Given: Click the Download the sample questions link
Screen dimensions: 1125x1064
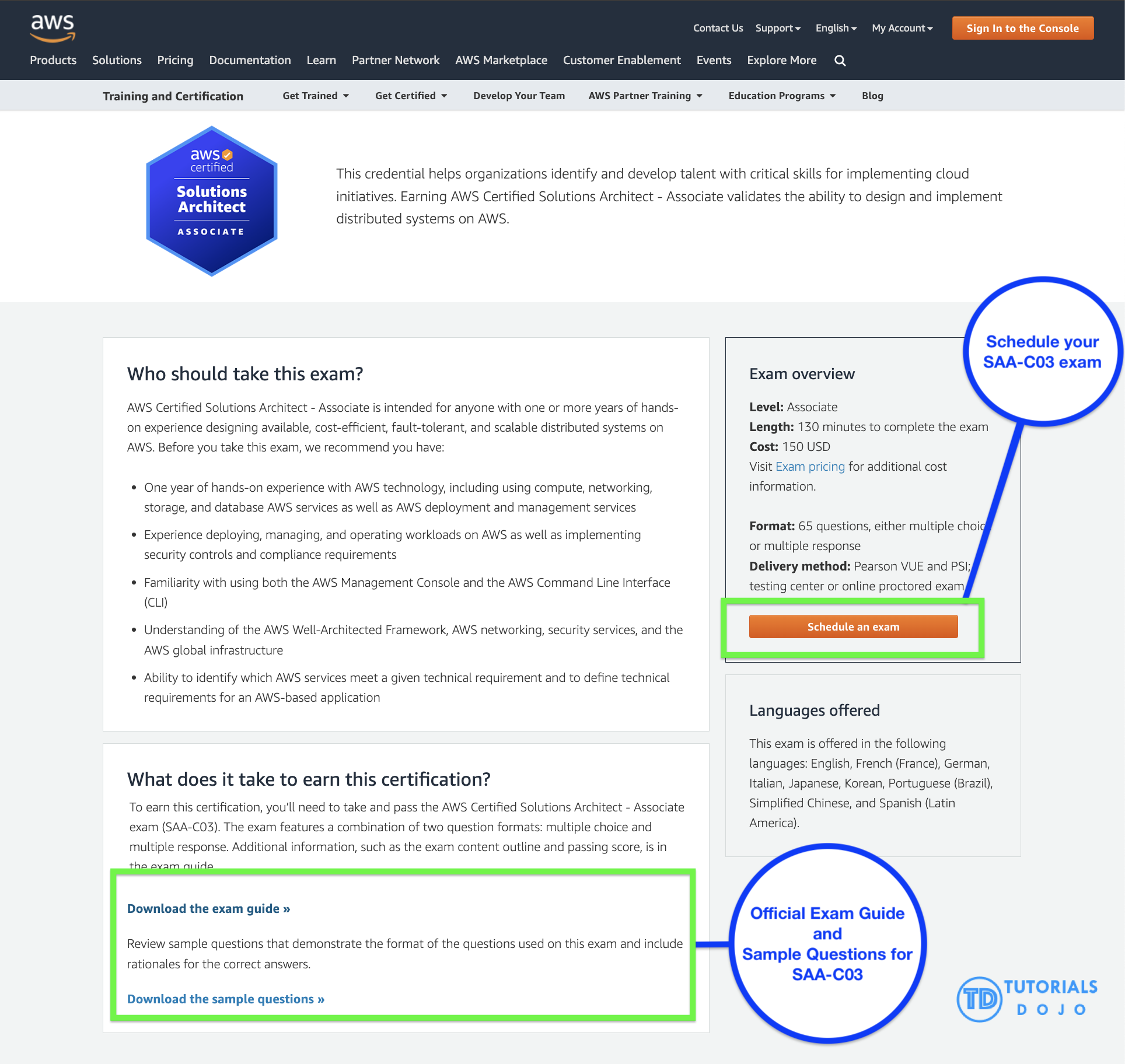Looking at the screenshot, I should pyautogui.click(x=225, y=998).
